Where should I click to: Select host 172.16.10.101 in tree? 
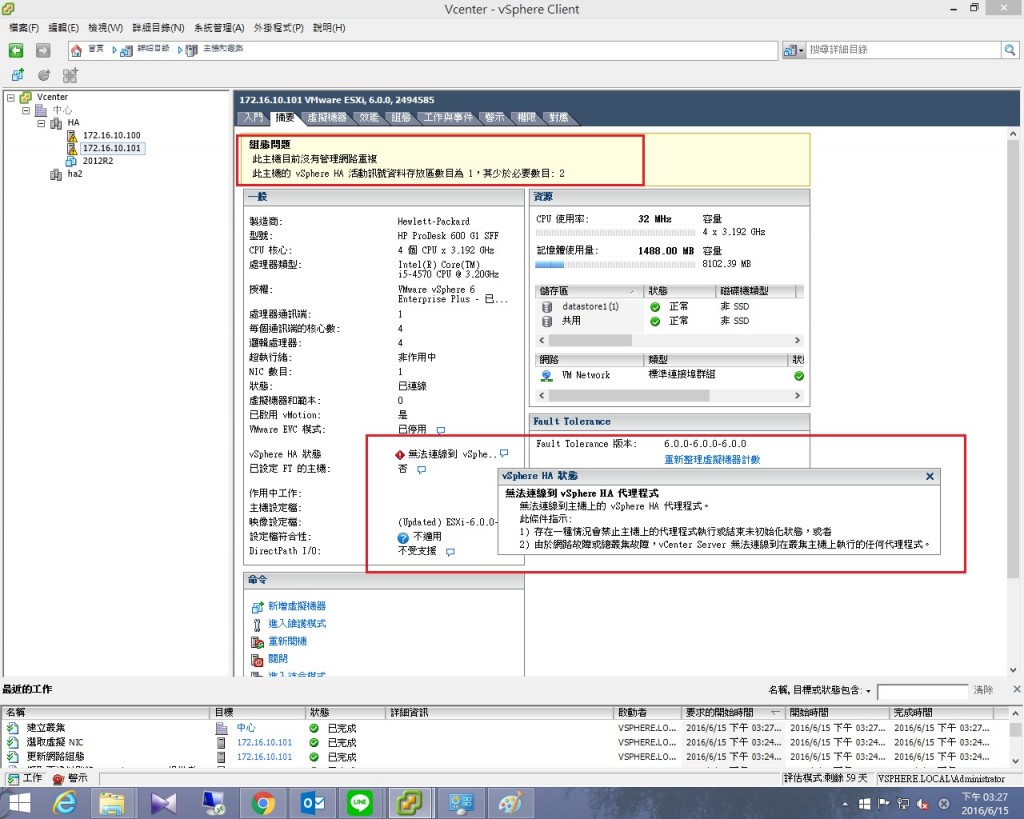[112, 148]
